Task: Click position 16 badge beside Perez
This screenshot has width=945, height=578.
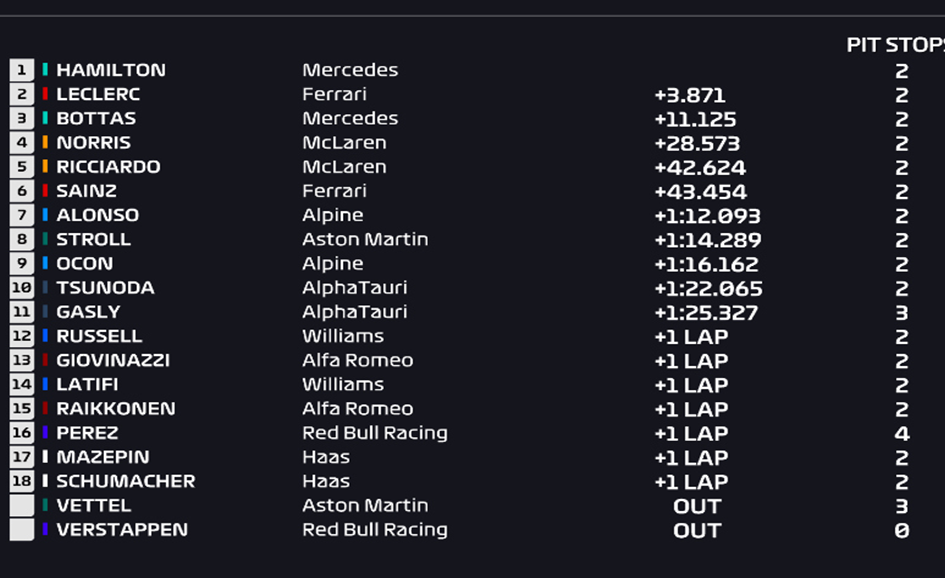Action: 22,433
